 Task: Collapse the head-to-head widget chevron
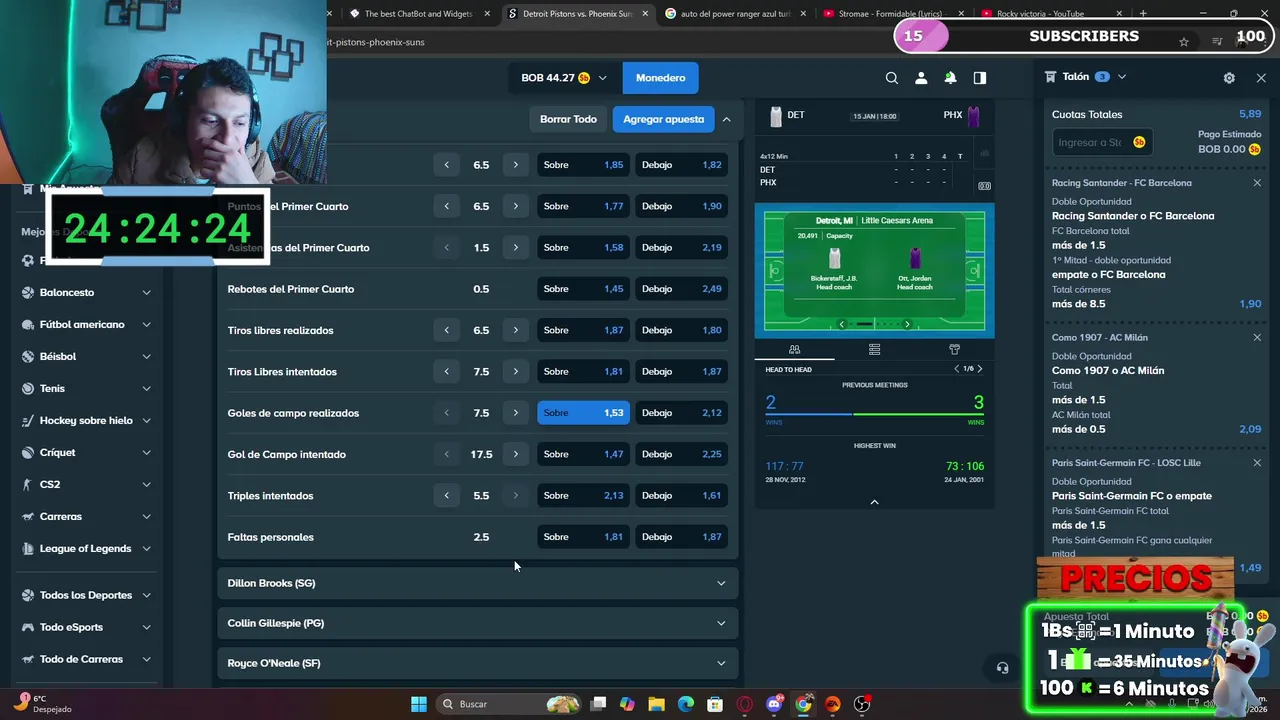[874, 502]
